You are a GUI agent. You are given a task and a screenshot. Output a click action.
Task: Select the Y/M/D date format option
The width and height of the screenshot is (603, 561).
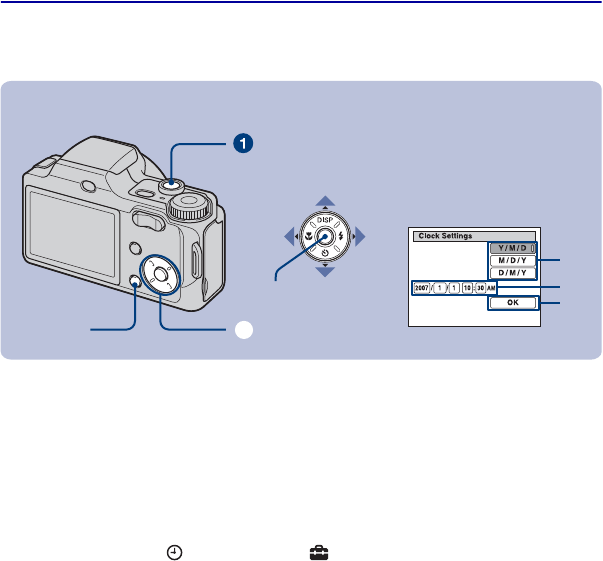point(513,248)
